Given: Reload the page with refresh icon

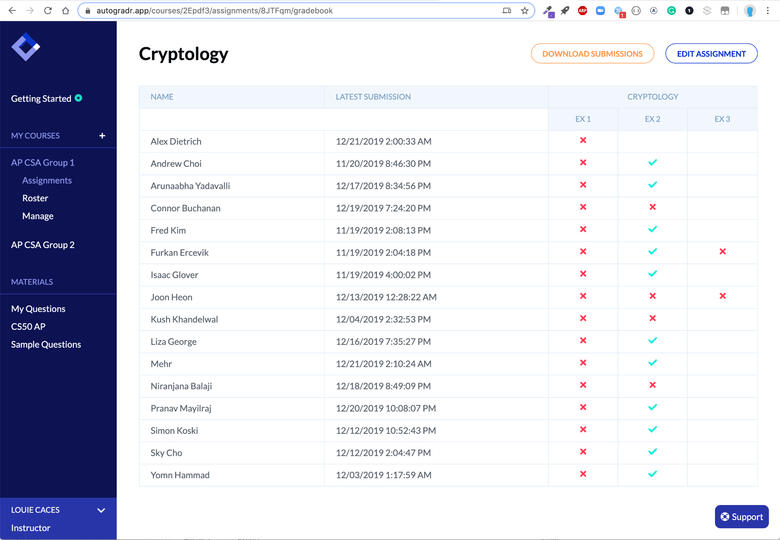Looking at the screenshot, I should click(48, 10).
